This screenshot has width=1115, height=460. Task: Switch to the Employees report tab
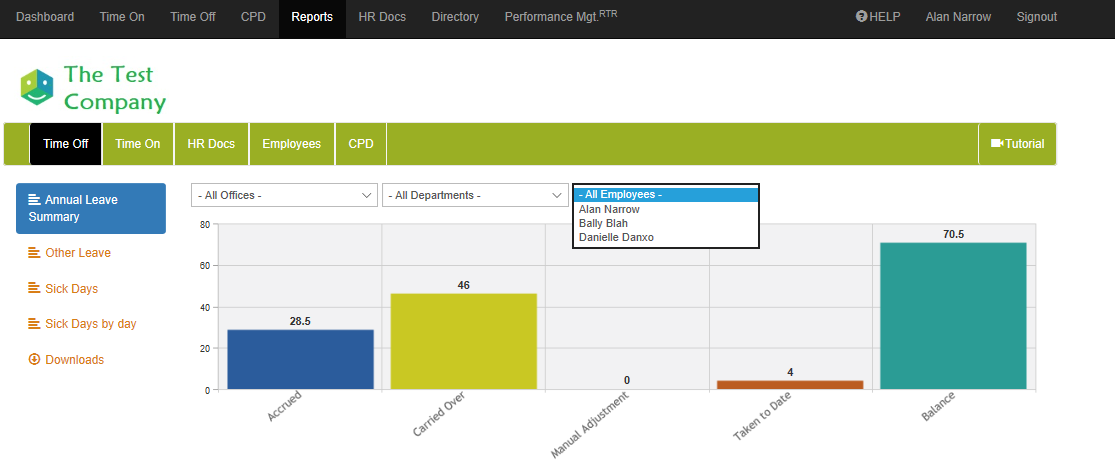tap(291, 144)
